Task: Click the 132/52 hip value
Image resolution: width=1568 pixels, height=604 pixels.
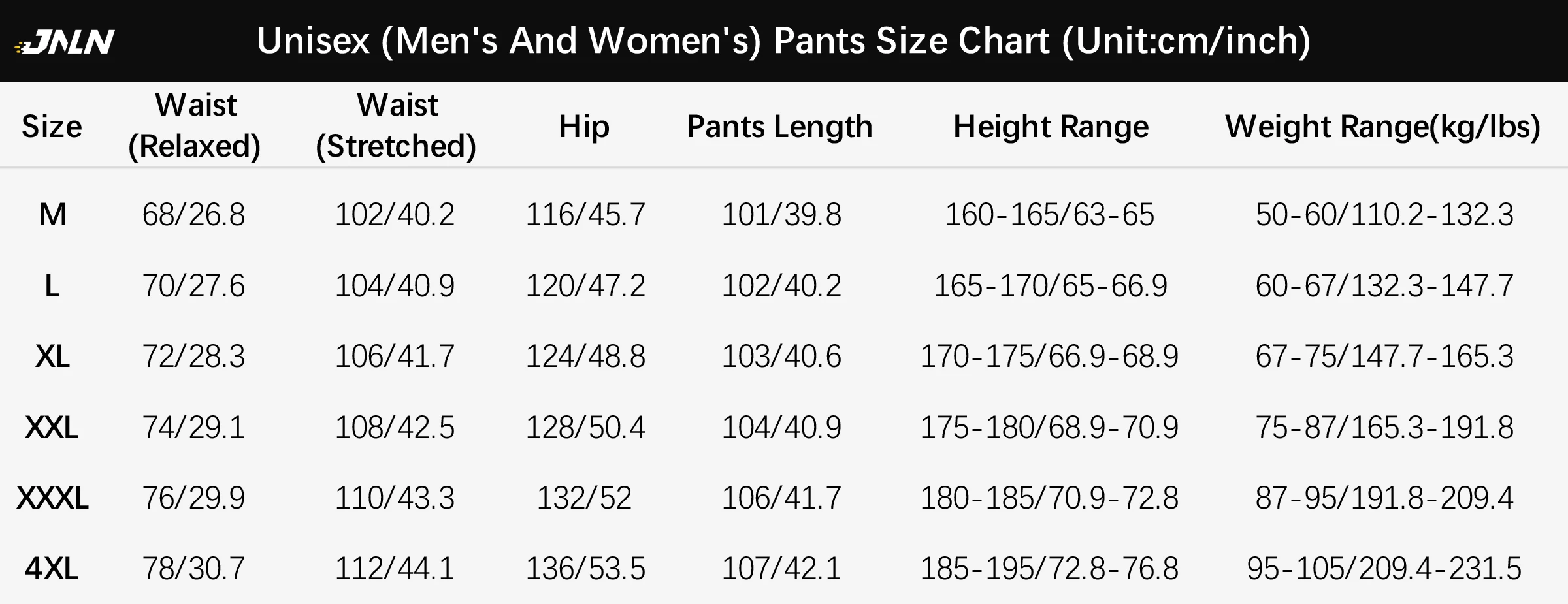Action: point(584,498)
